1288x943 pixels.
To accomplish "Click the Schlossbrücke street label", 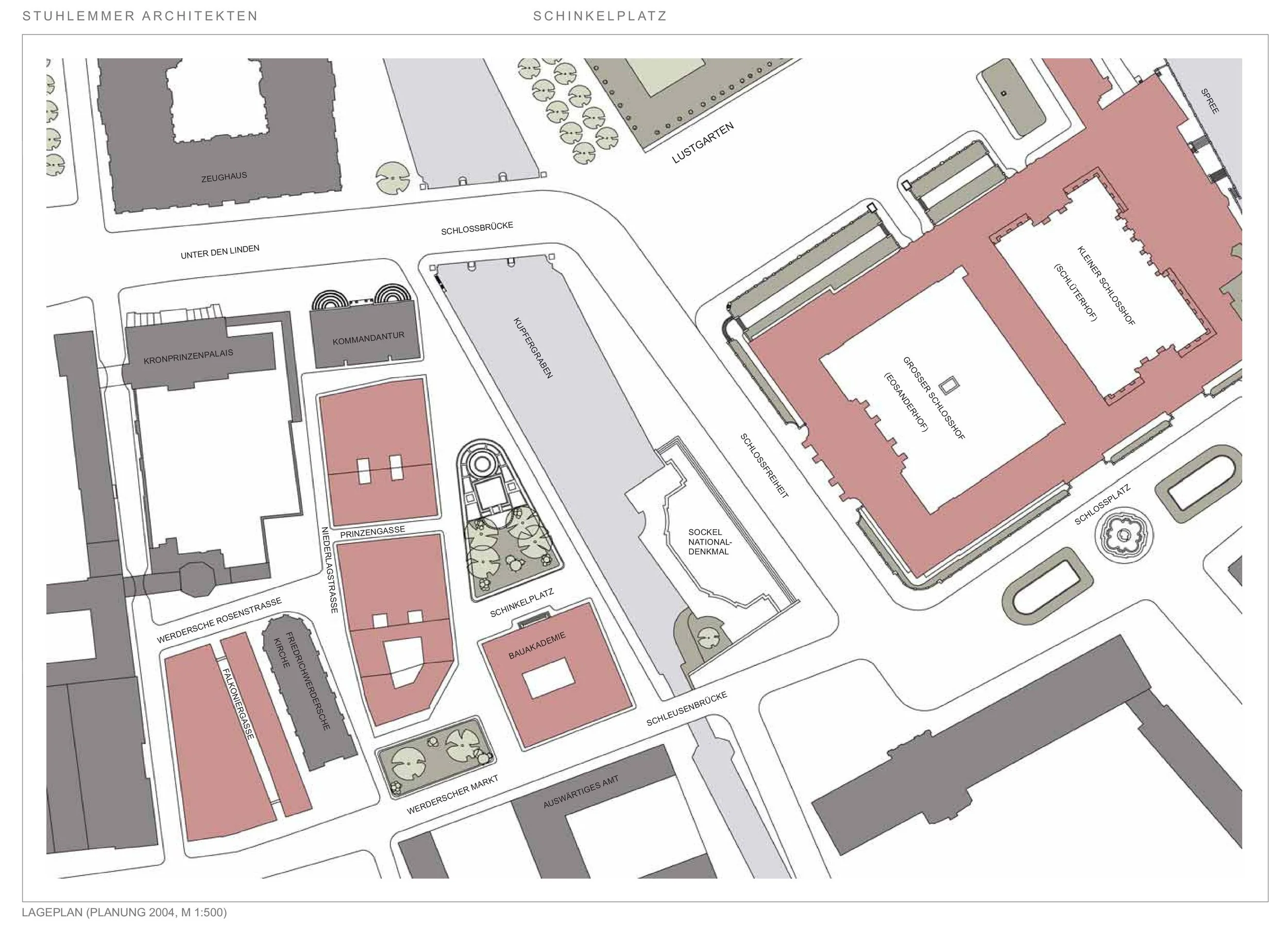I will [477, 228].
